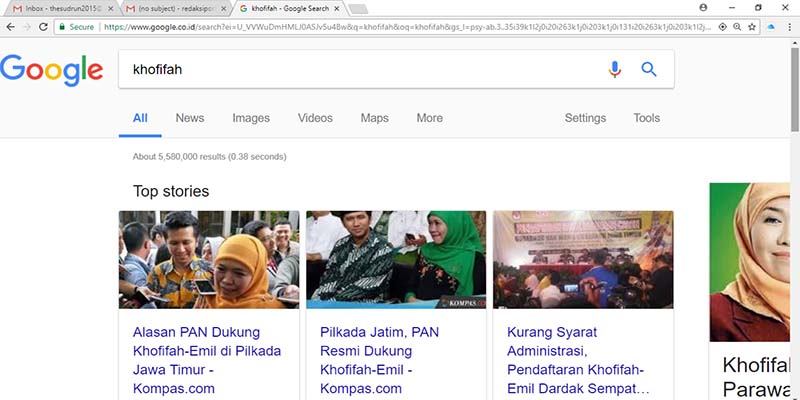Open the search Tools options

tap(646, 118)
